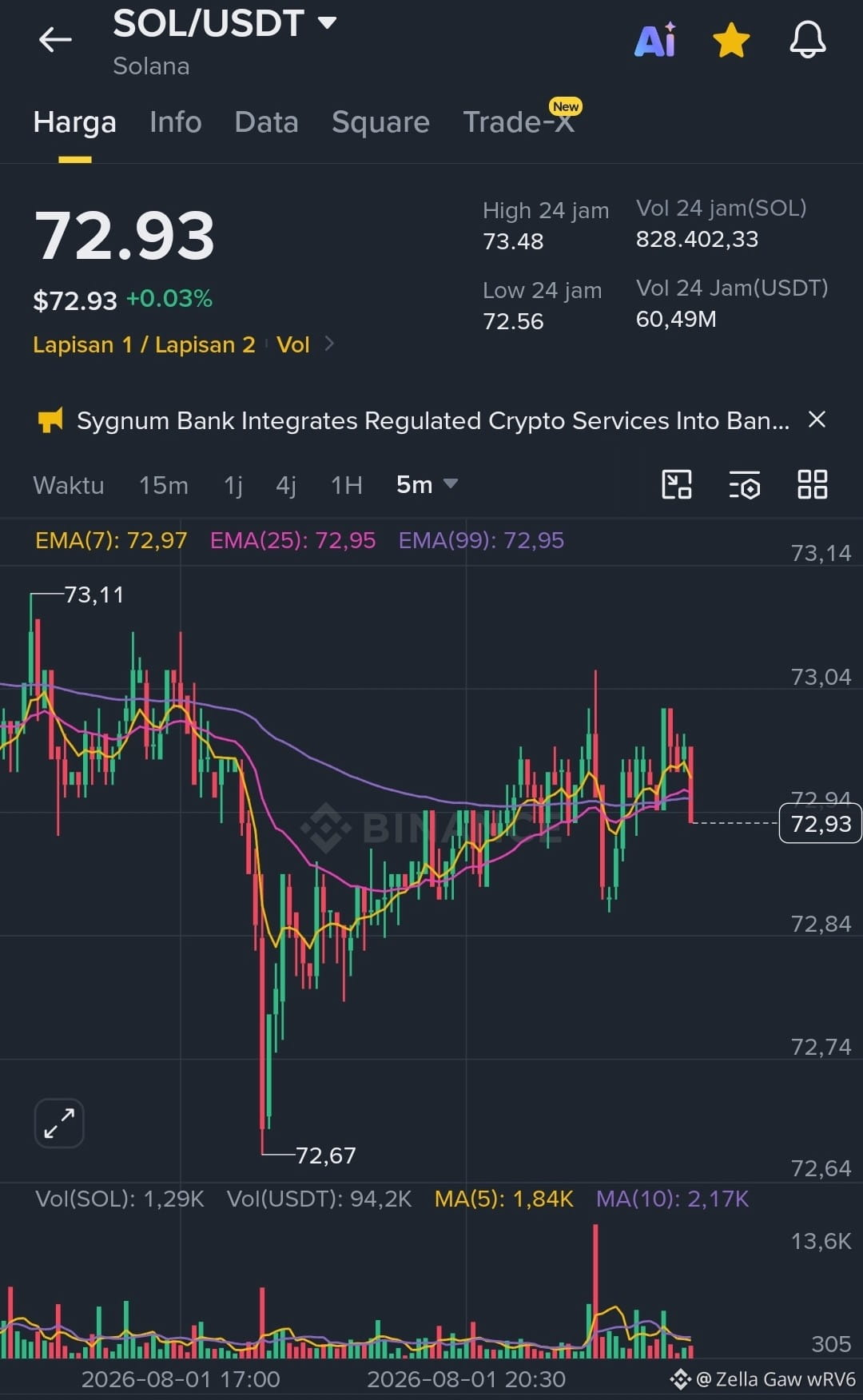This screenshot has width=863, height=1400.
Task: Switch to the Harga tab
Action: [75, 122]
